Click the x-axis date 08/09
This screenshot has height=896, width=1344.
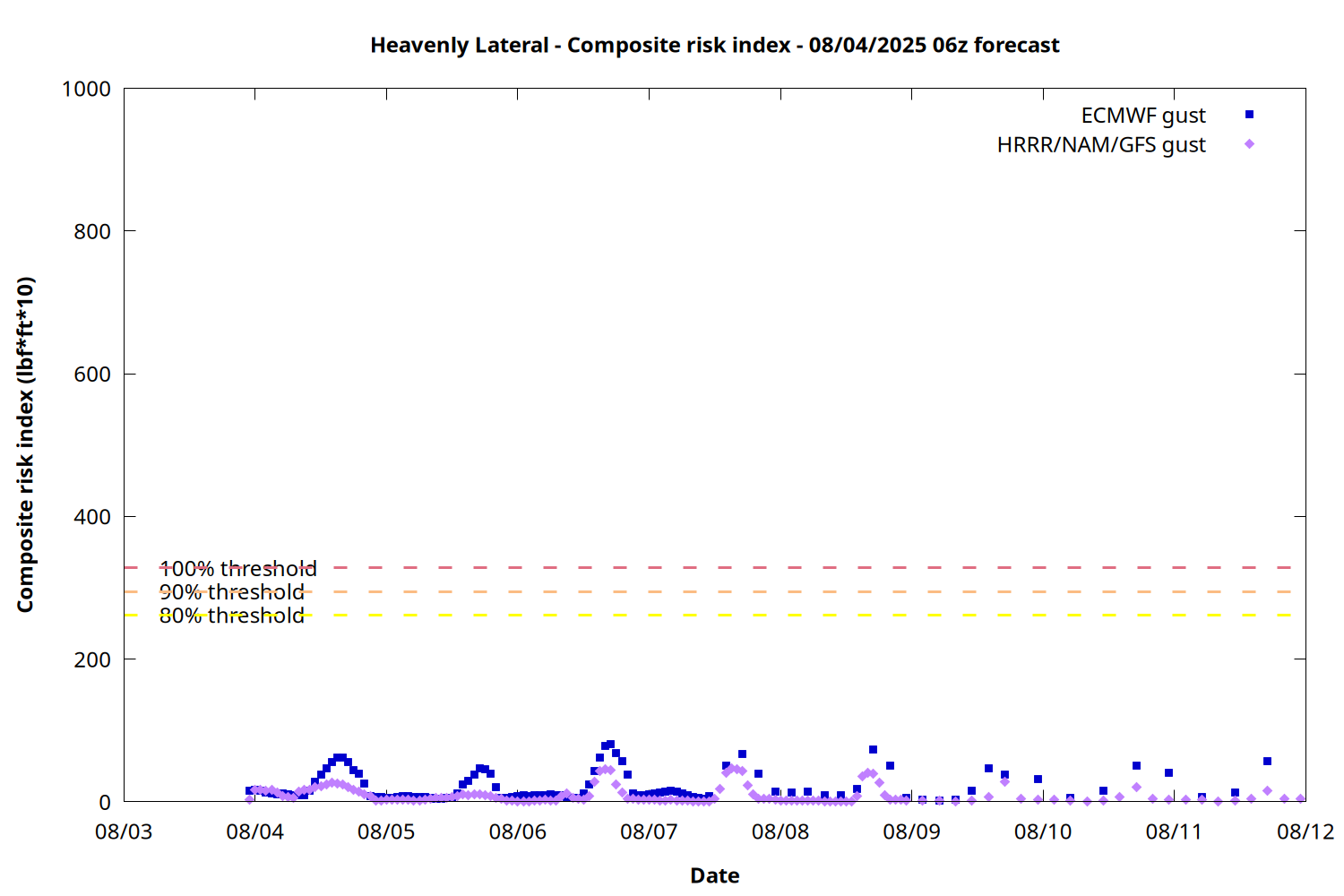(x=911, y=831)
